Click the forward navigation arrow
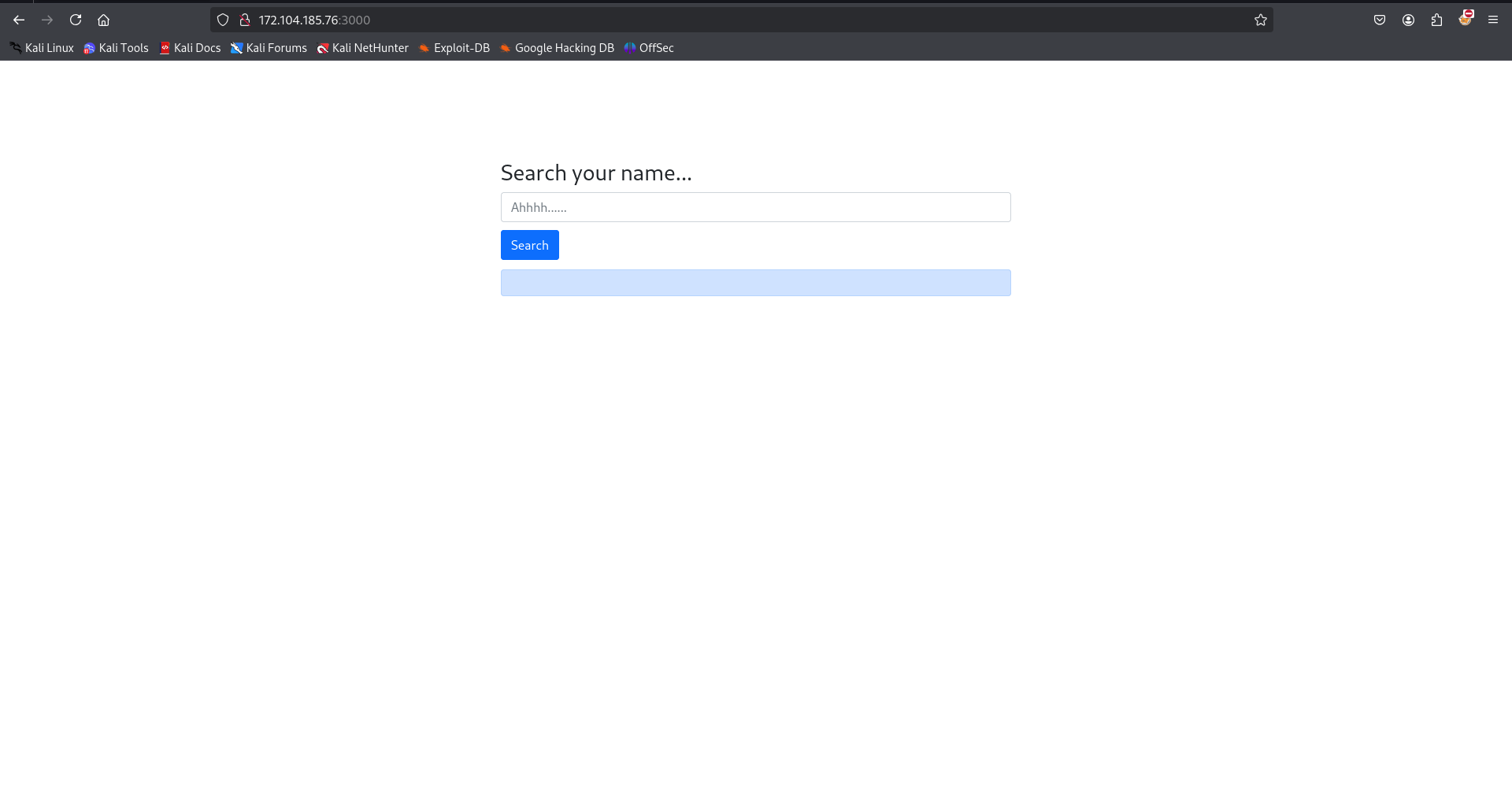 click(x=47, y=20)
